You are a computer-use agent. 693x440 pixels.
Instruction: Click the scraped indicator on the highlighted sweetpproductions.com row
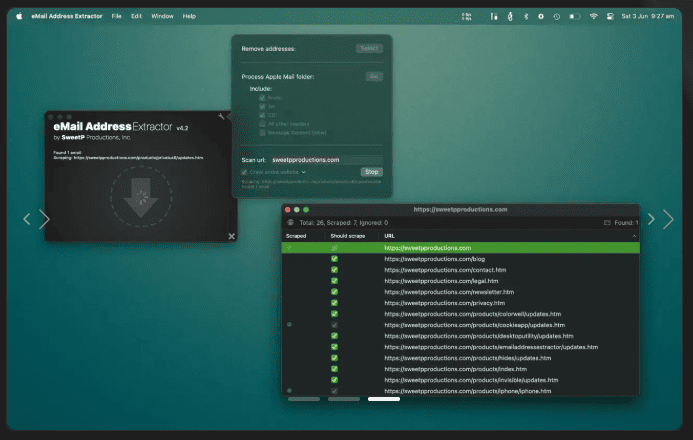[289, 248]
